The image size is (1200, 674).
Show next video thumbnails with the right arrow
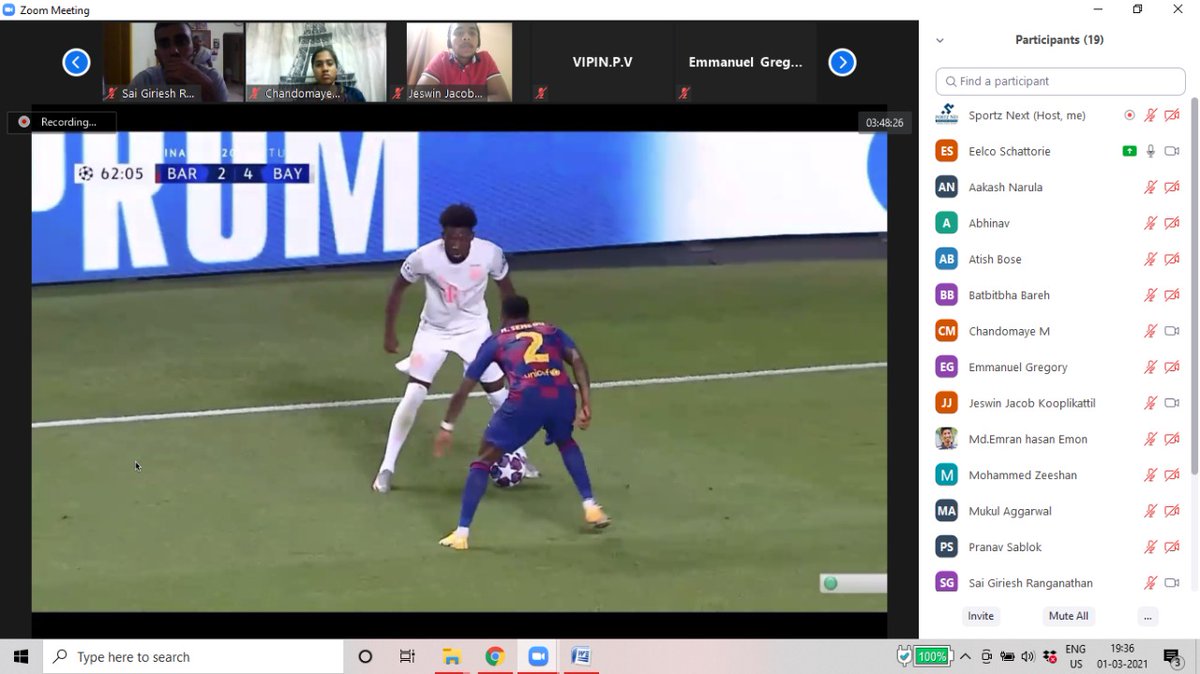pyautogui.click(x=842, y=63)
